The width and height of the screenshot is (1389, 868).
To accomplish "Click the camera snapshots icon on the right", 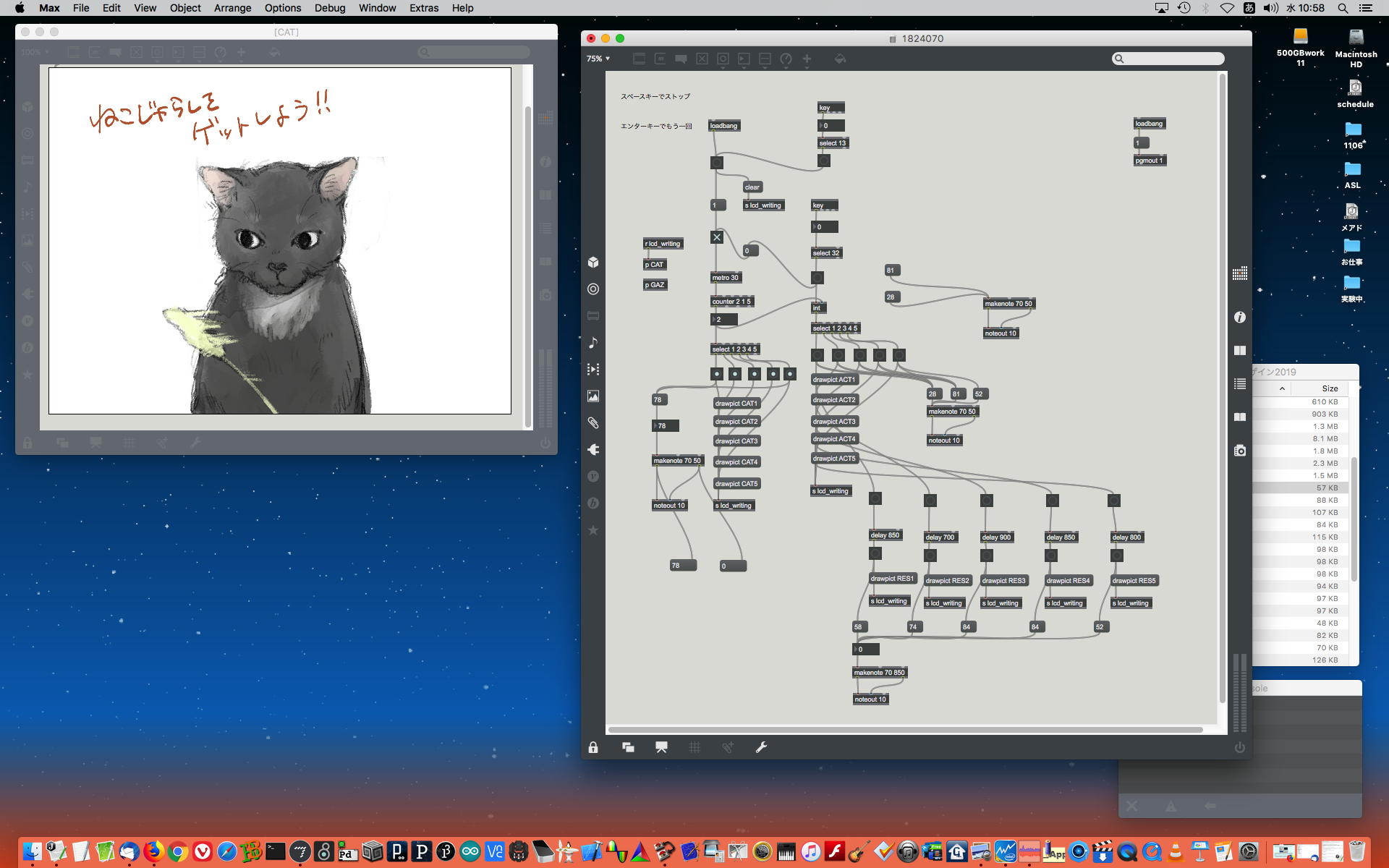I will pos(1239,450).
